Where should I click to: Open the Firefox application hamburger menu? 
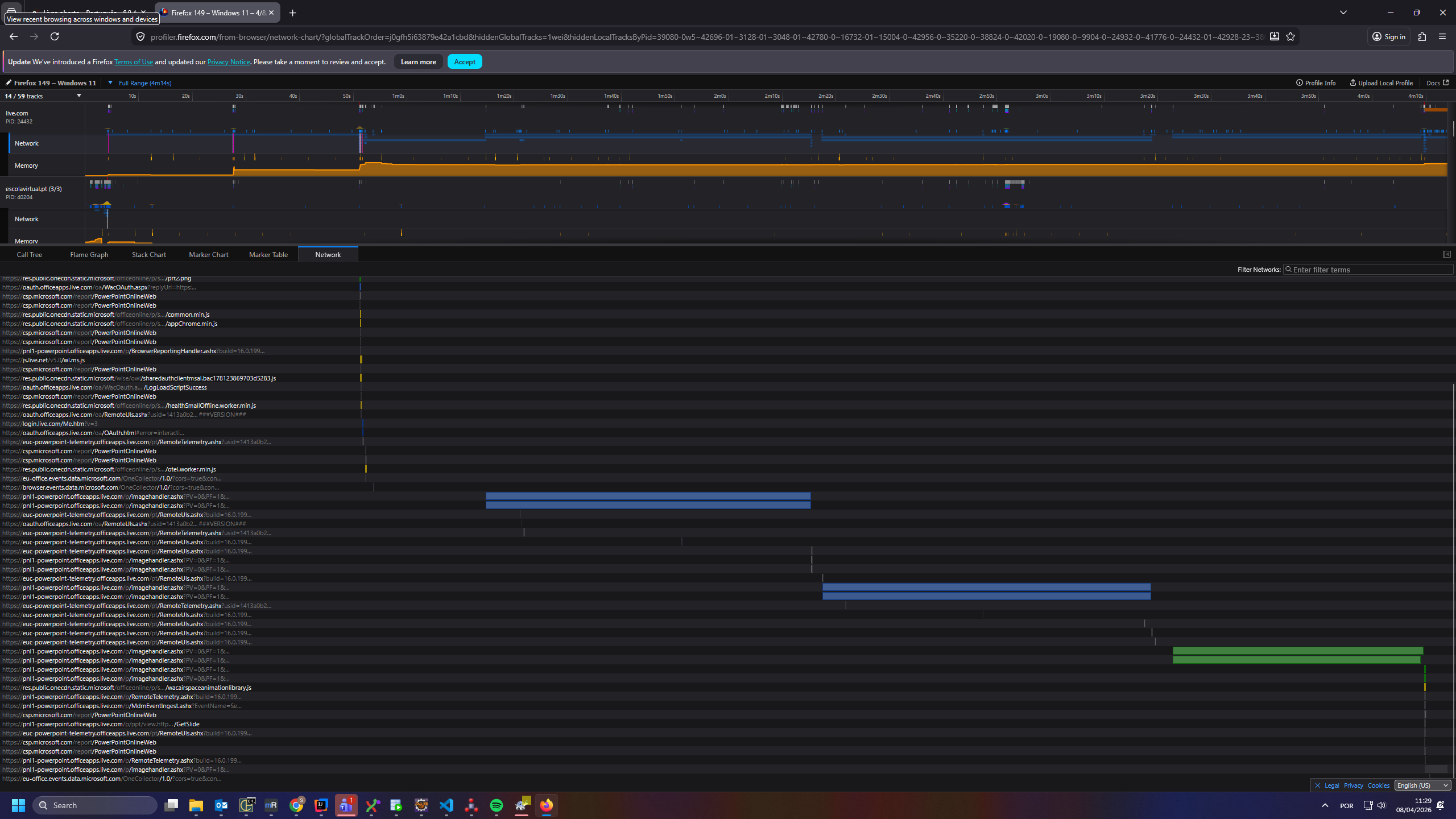click(1442, 37)
